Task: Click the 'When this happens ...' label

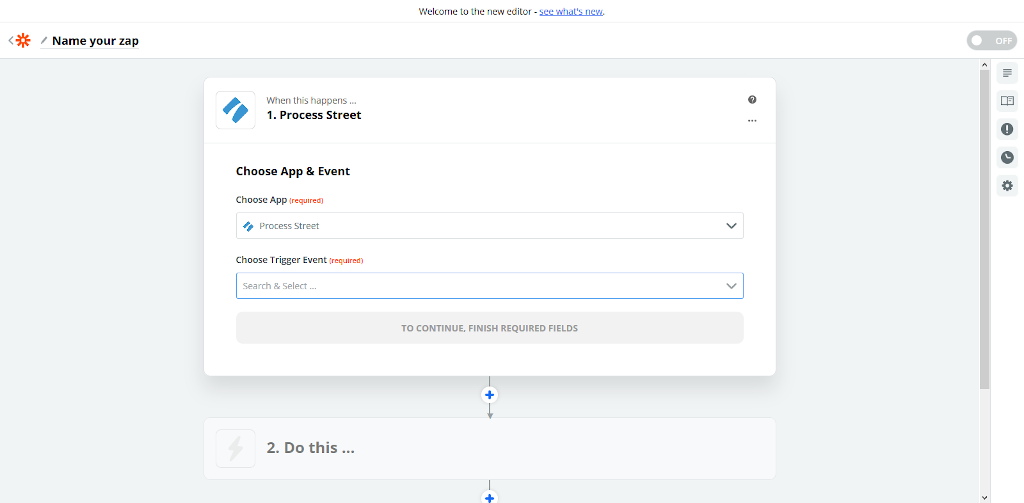Action: tap(312, 101)
